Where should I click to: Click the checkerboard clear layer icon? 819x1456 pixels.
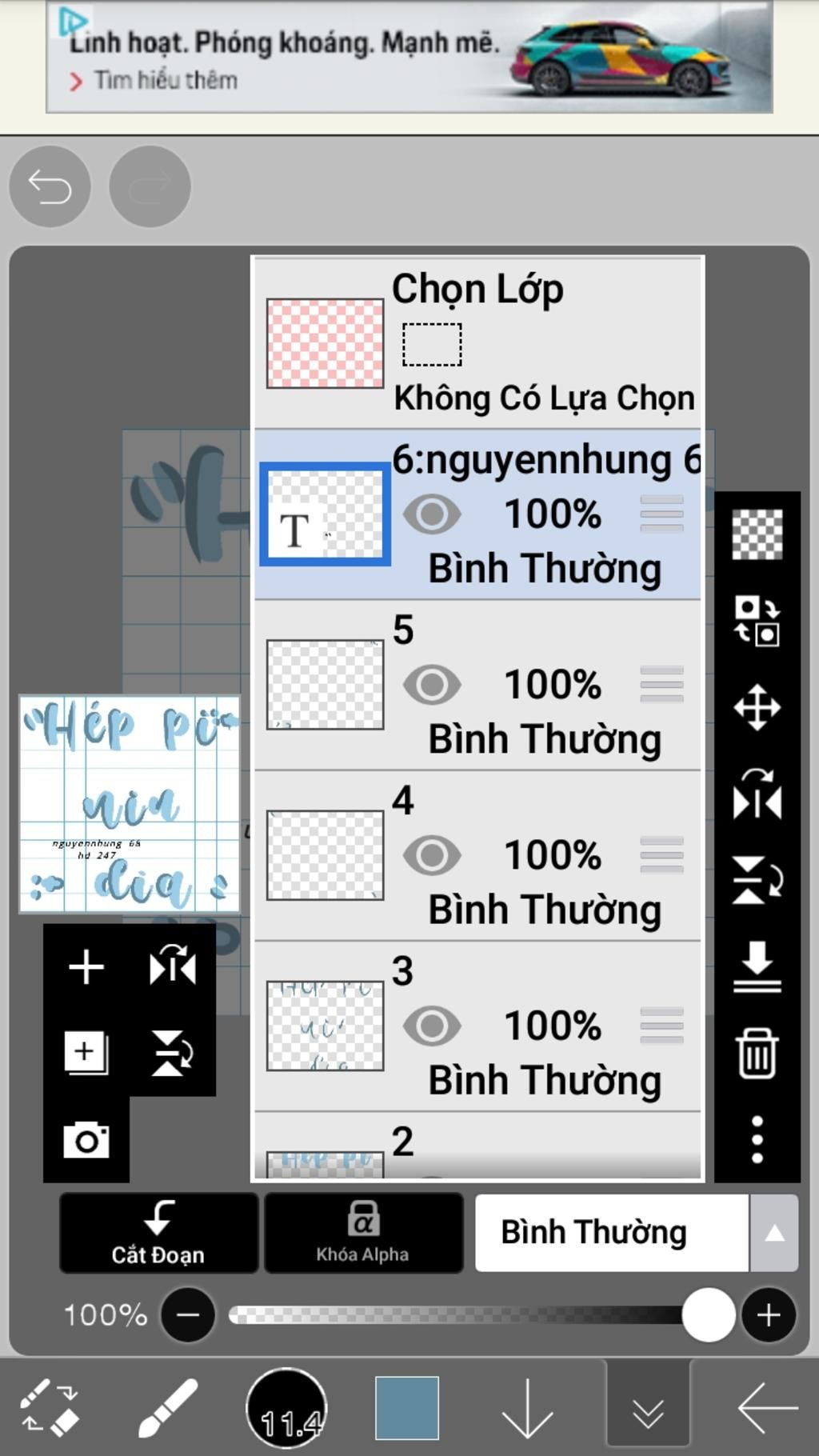(x=757, y=534)
